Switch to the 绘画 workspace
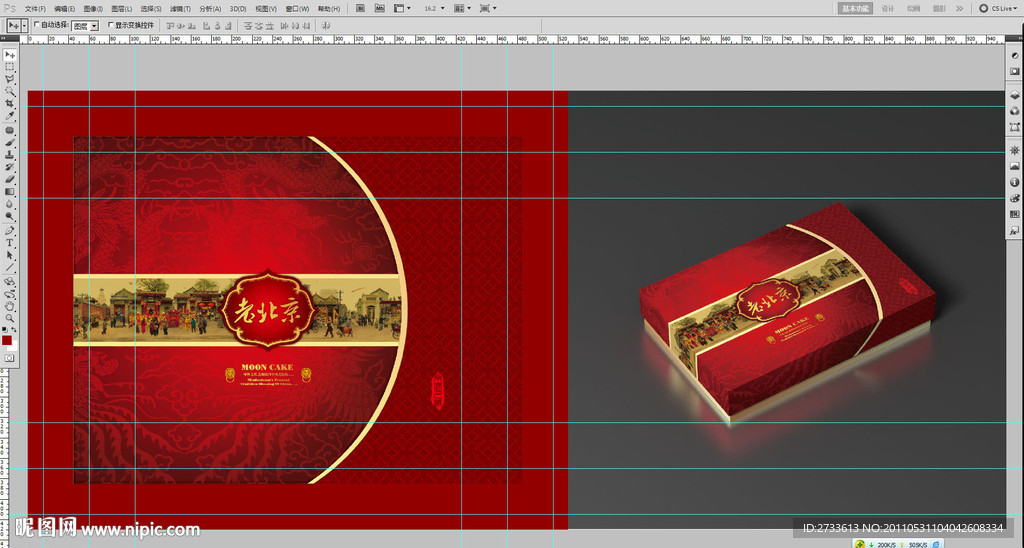1024x548 pixels. pos(913,8)
